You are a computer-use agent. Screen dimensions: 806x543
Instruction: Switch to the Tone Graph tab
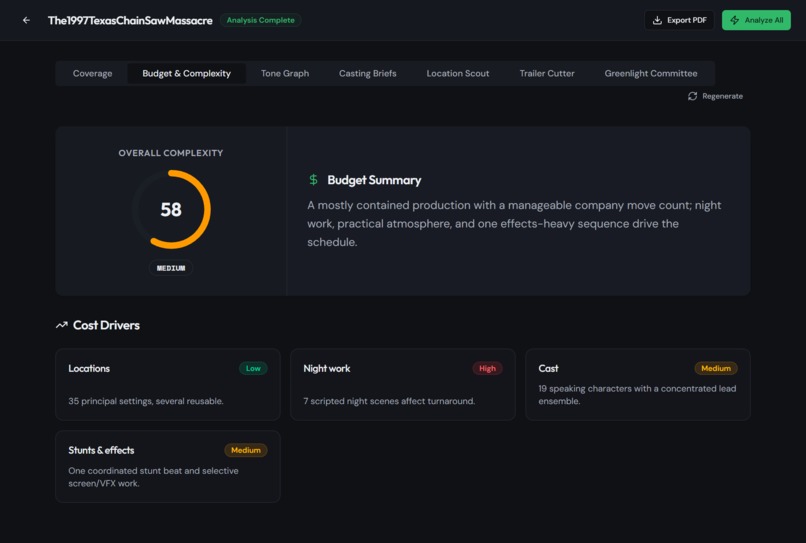285,74
